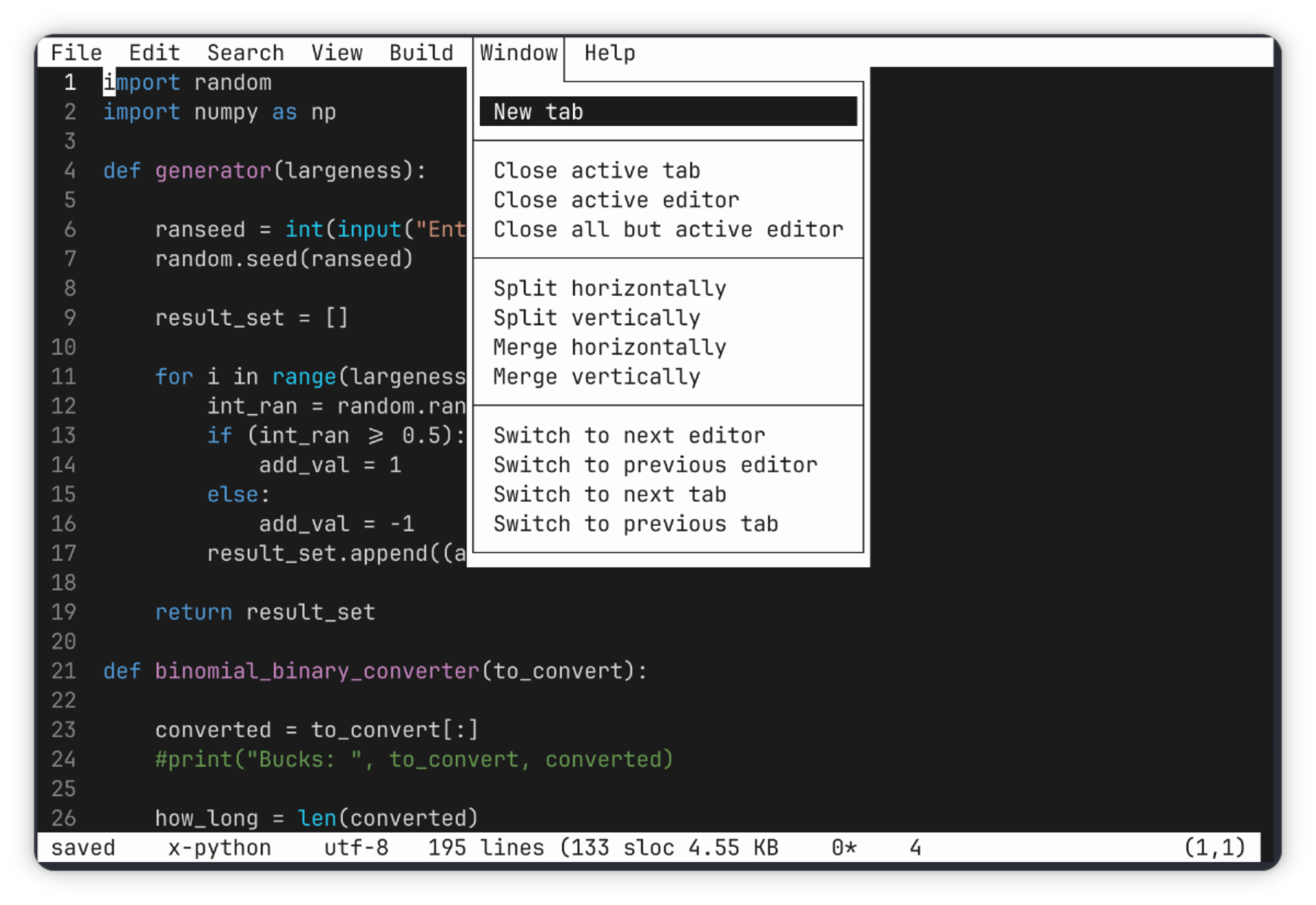Click the saved status indicator
The width and height of the screenshot is (1316, 905).
82,847
